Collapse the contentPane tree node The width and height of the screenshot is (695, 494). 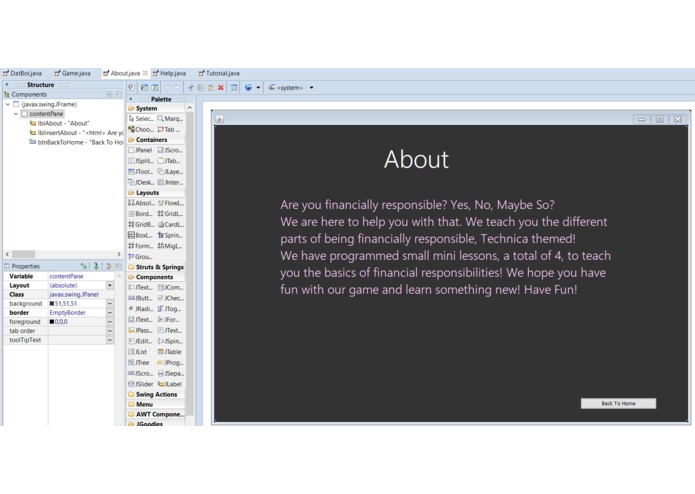click(16, 114)
